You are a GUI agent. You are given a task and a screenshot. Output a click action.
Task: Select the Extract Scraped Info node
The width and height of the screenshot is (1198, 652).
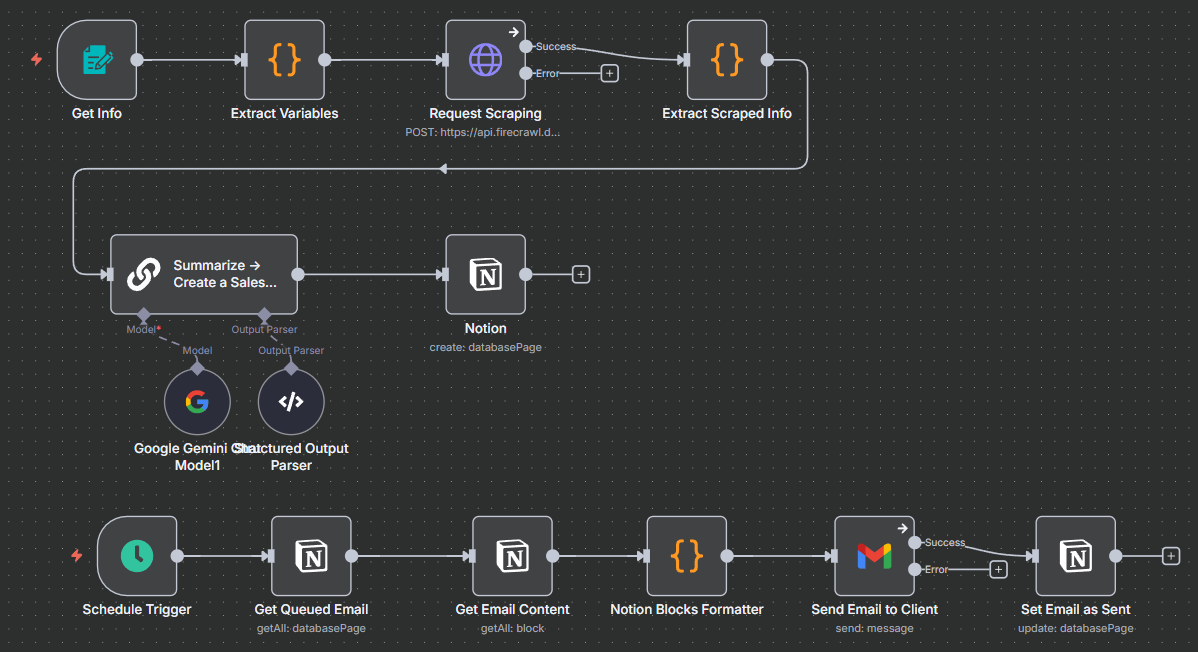(x=727, y=60)
